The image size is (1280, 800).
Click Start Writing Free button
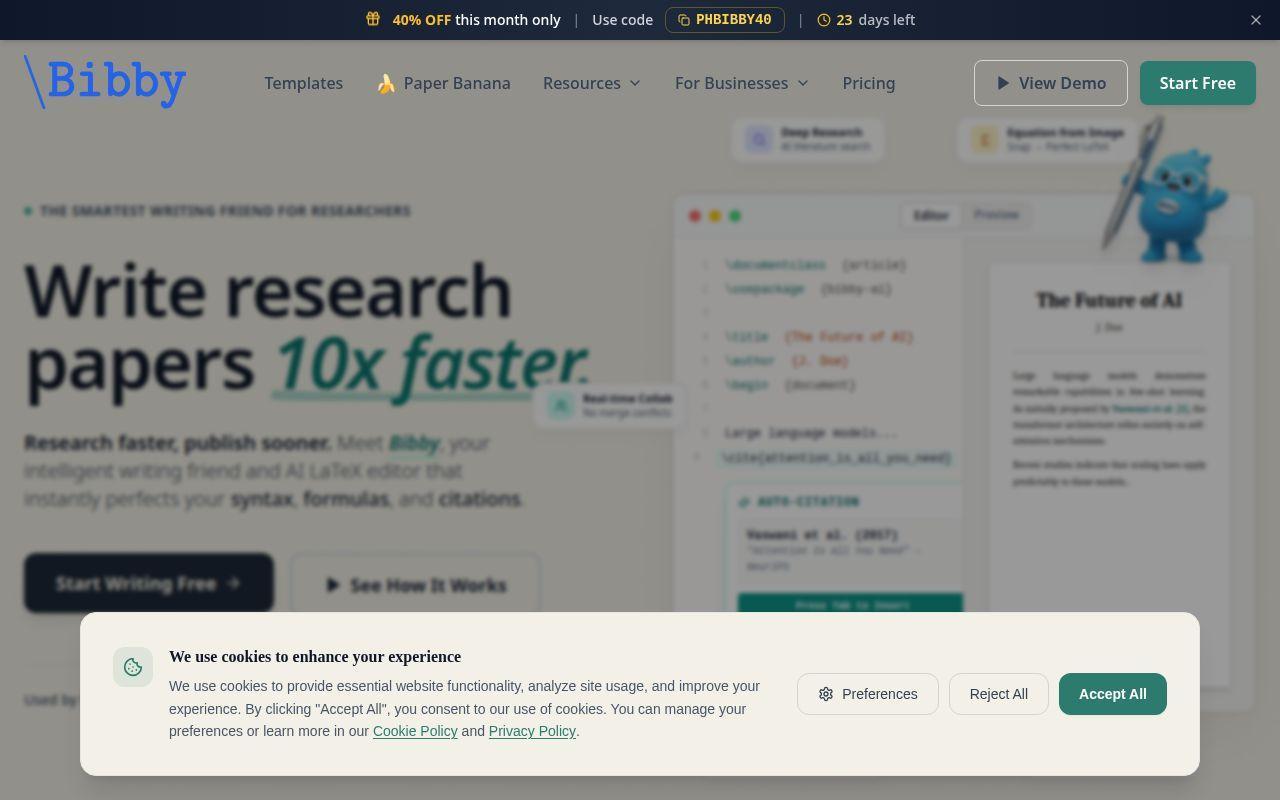(149, 583)
